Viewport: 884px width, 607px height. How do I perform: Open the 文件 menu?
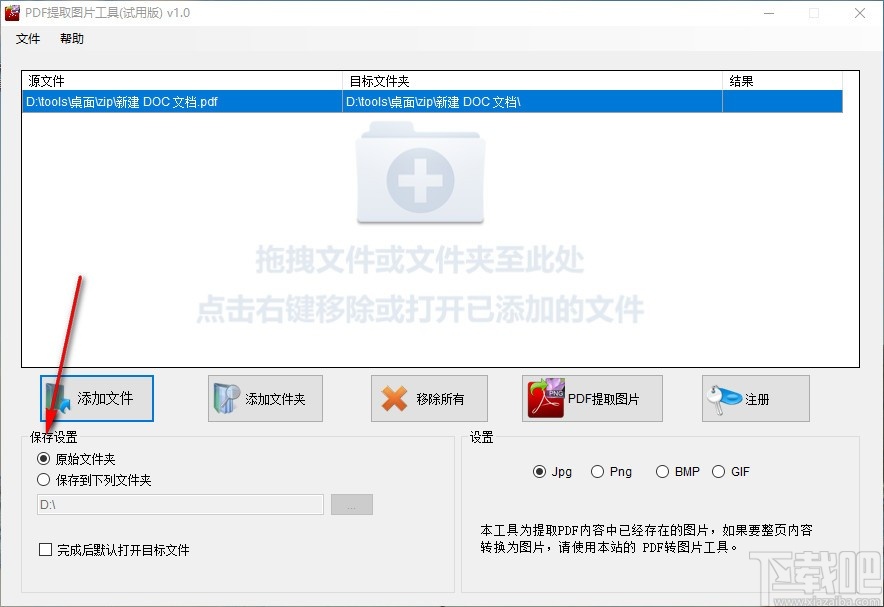tap(28, 39)
